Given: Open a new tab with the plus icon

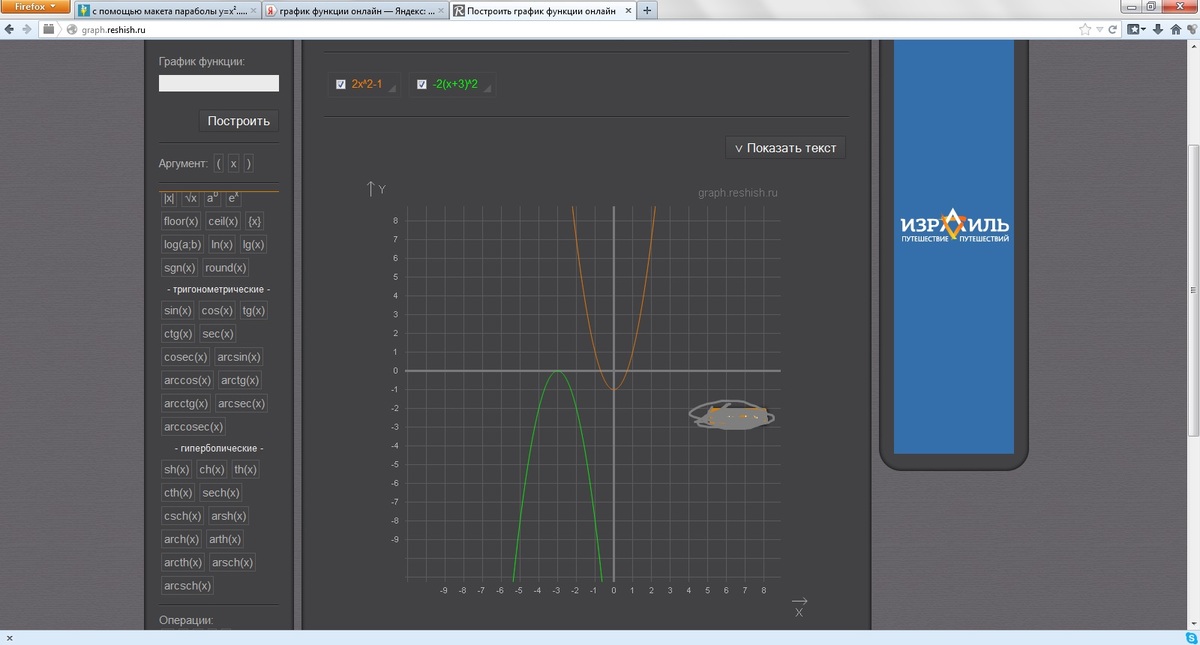Looking at the screenshot, I should pyautogui.click(x=647, y=10).
